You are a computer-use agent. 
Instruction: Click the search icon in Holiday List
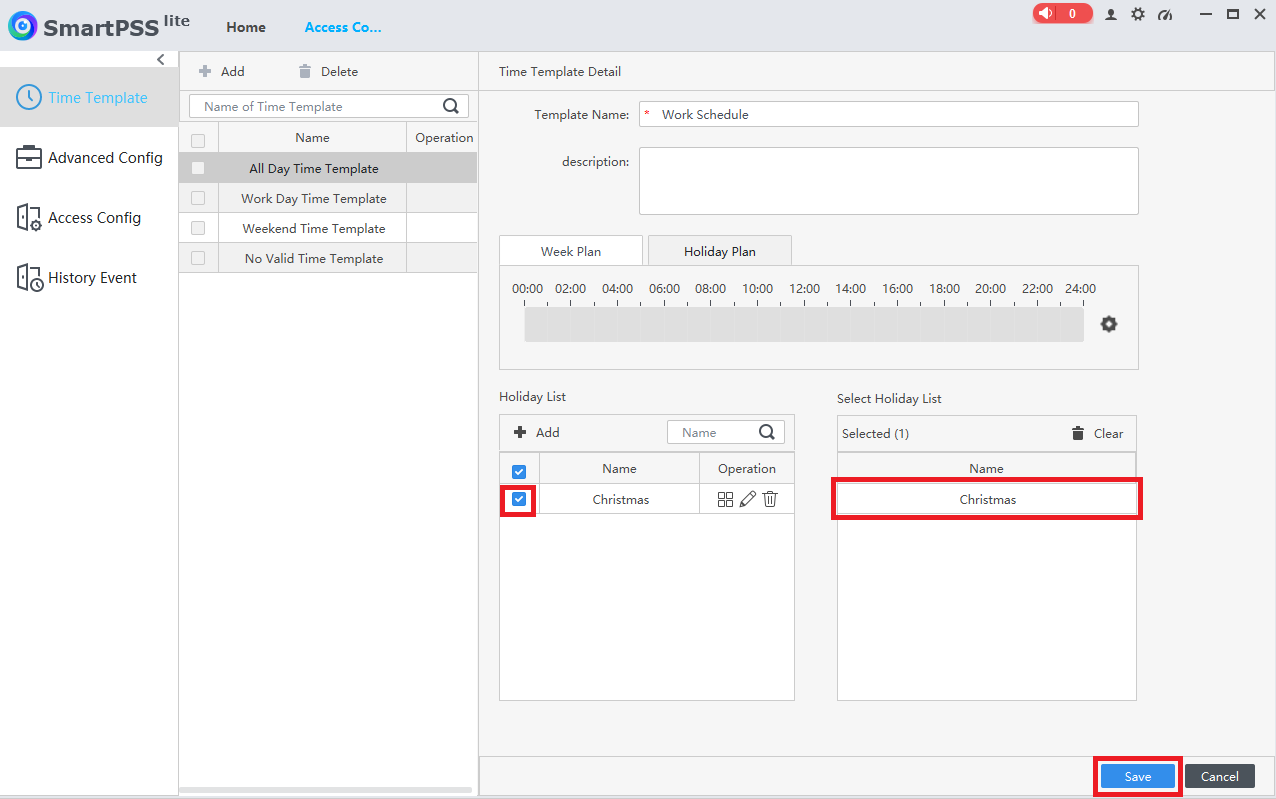click(767, 432)
